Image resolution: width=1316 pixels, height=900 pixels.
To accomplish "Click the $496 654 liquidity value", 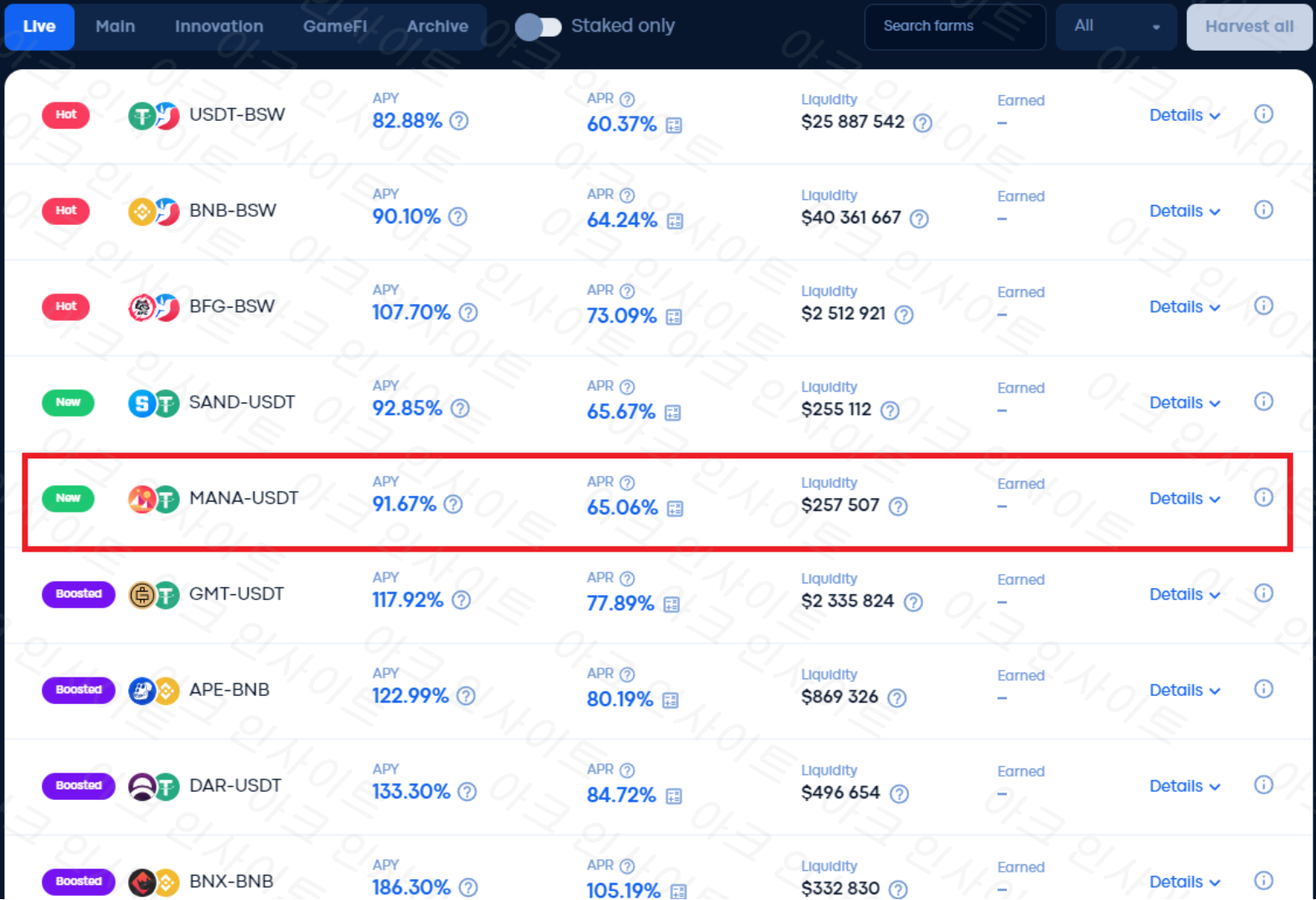I will pyautogui.click(x=840, y=792).
